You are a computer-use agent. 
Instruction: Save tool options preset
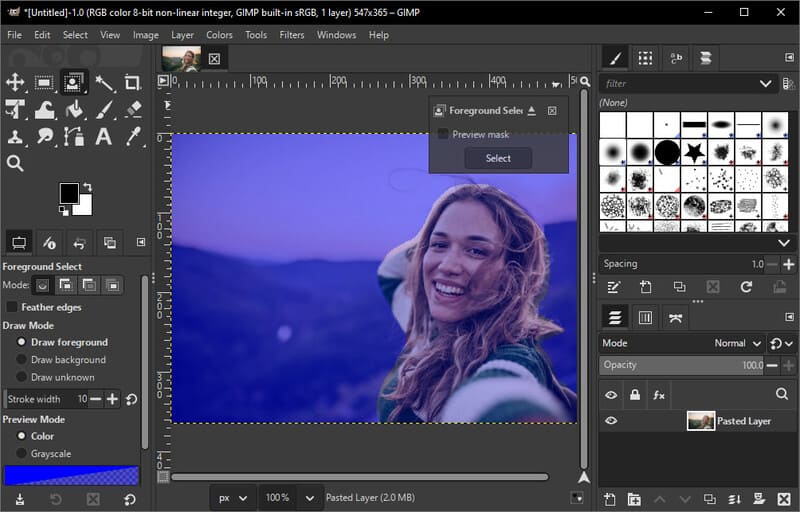coord(19,499)
